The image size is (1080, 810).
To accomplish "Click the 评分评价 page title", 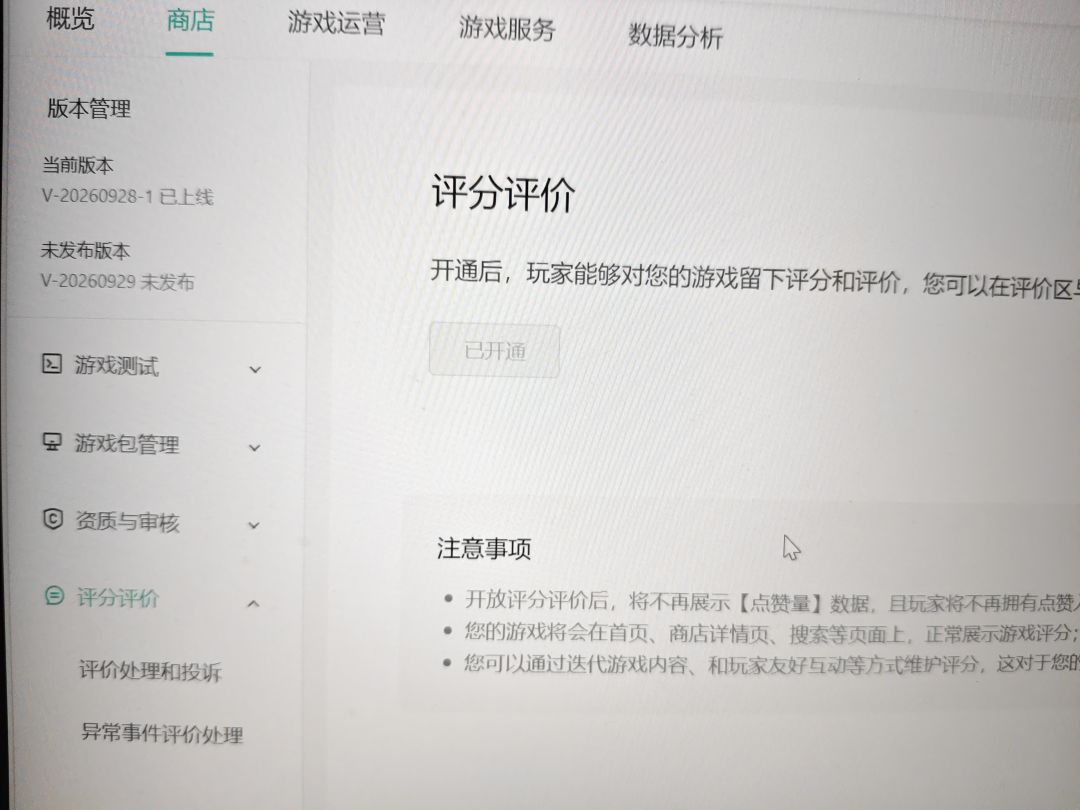I will (503, 193).
